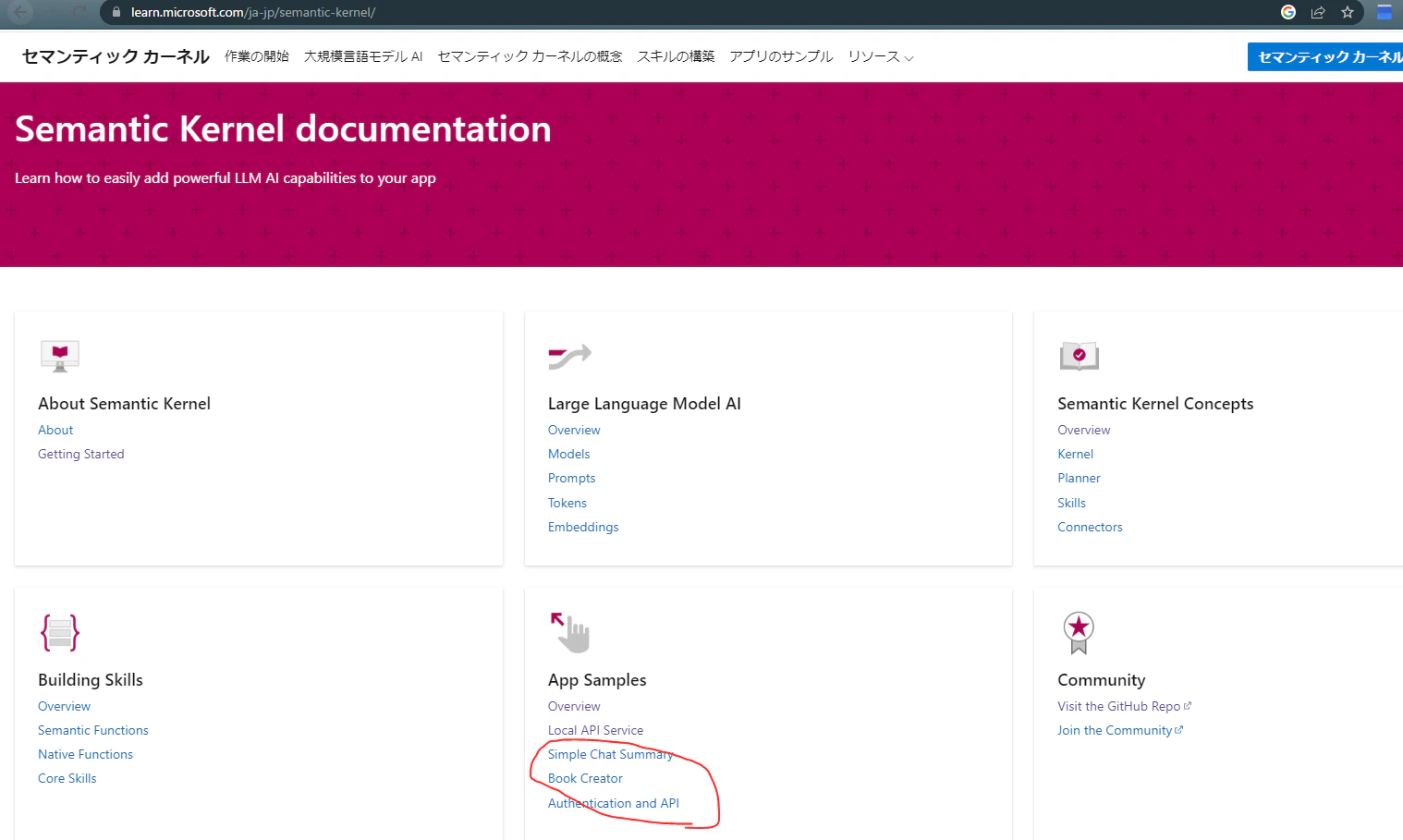Image resolution: width=1403 pixels, height=840 pixels.
Task: Open the Planner link
Action: click(1079, 478)
